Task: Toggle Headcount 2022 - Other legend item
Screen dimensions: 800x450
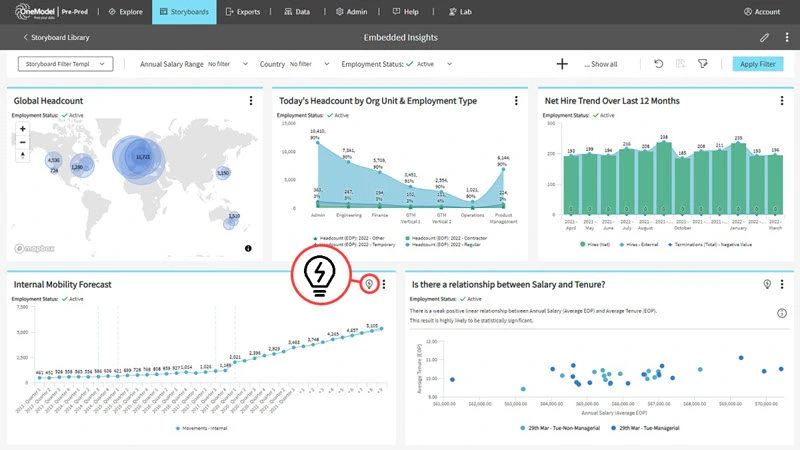Action: (348, 238)
